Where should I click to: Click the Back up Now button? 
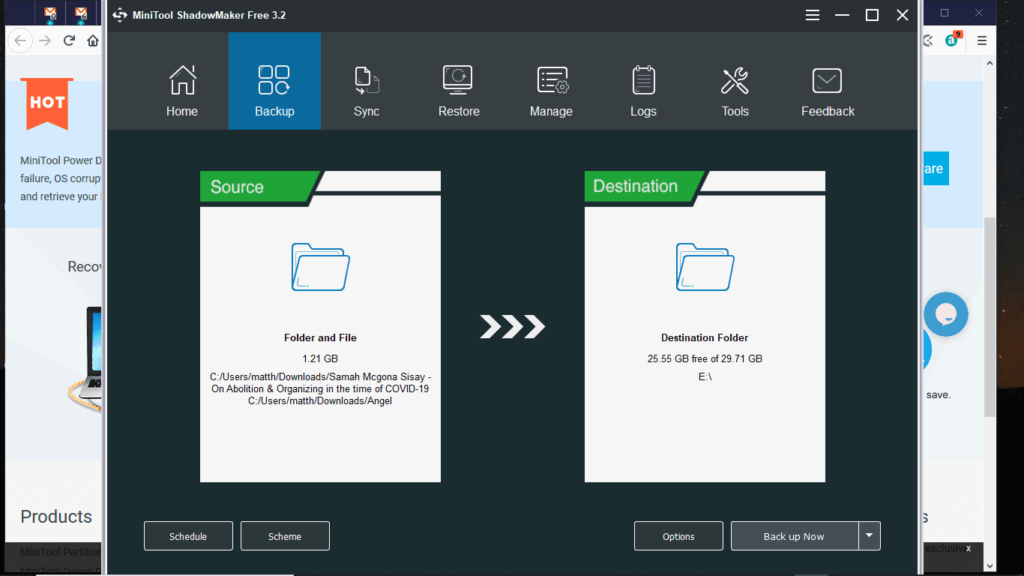pyautogui.click(x=794, y=536)
